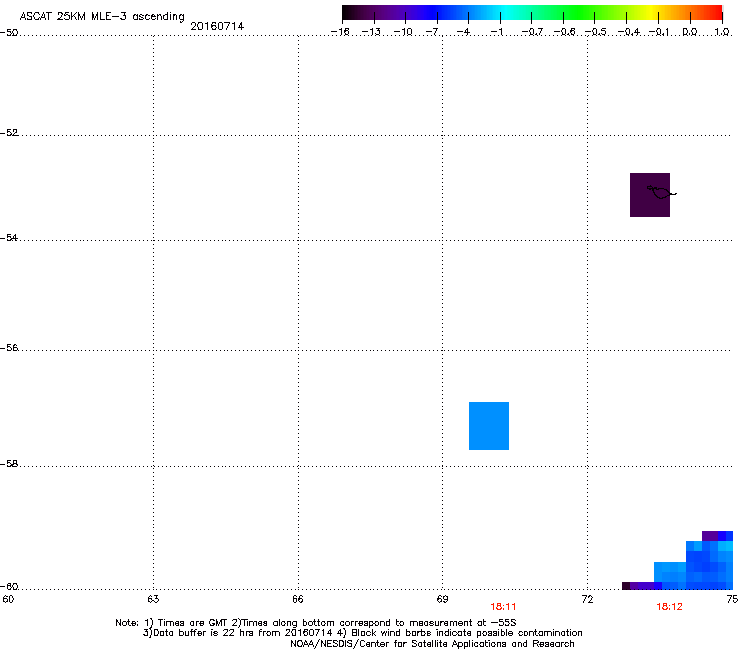This screenshot has width=740, height=650.
Task: Click the "-0.1" color bar tick label
Action: pyautogui.click(x=659, y=32)
